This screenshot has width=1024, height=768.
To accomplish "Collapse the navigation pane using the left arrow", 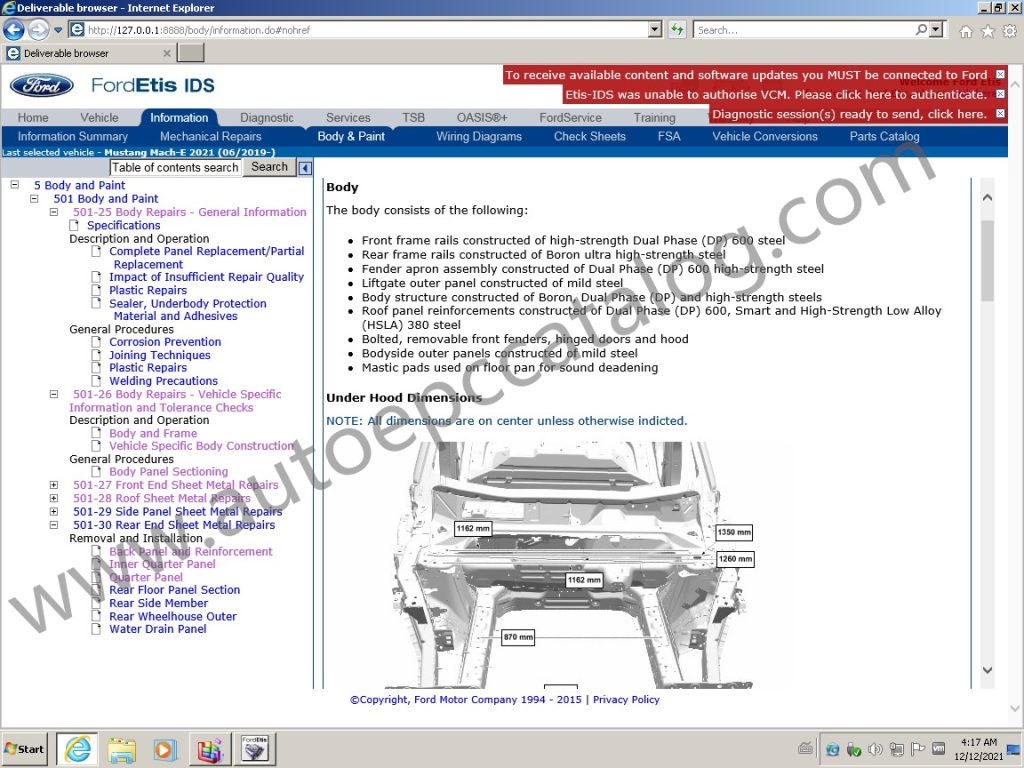I will (x=306, y=167).
